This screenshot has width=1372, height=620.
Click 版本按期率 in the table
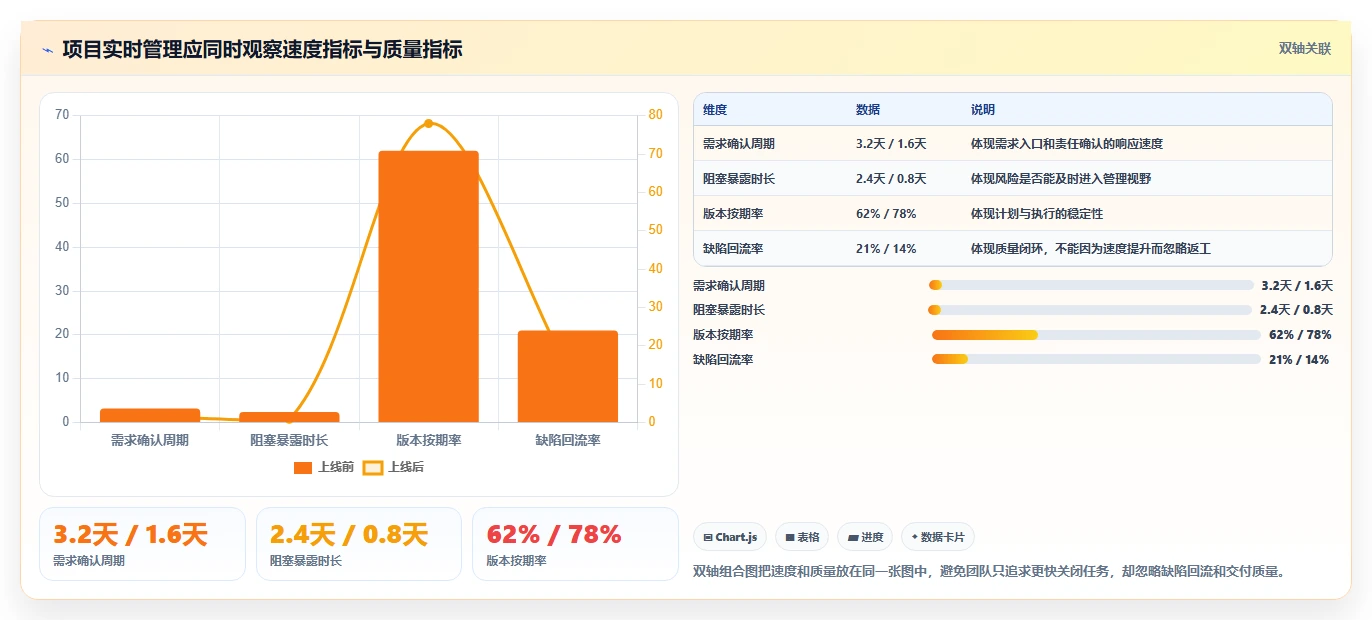733,214
